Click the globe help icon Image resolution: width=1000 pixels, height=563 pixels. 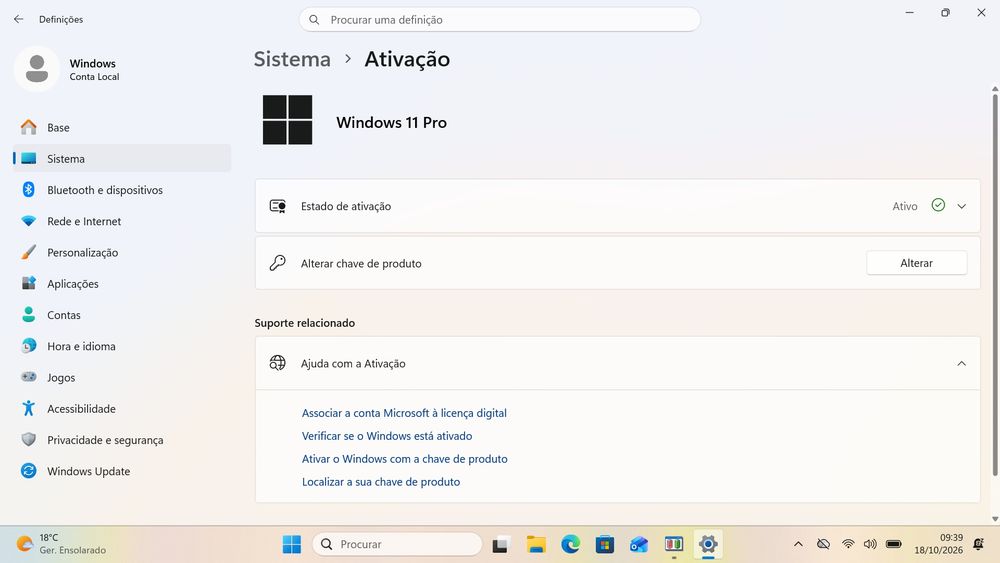[277, 363]
